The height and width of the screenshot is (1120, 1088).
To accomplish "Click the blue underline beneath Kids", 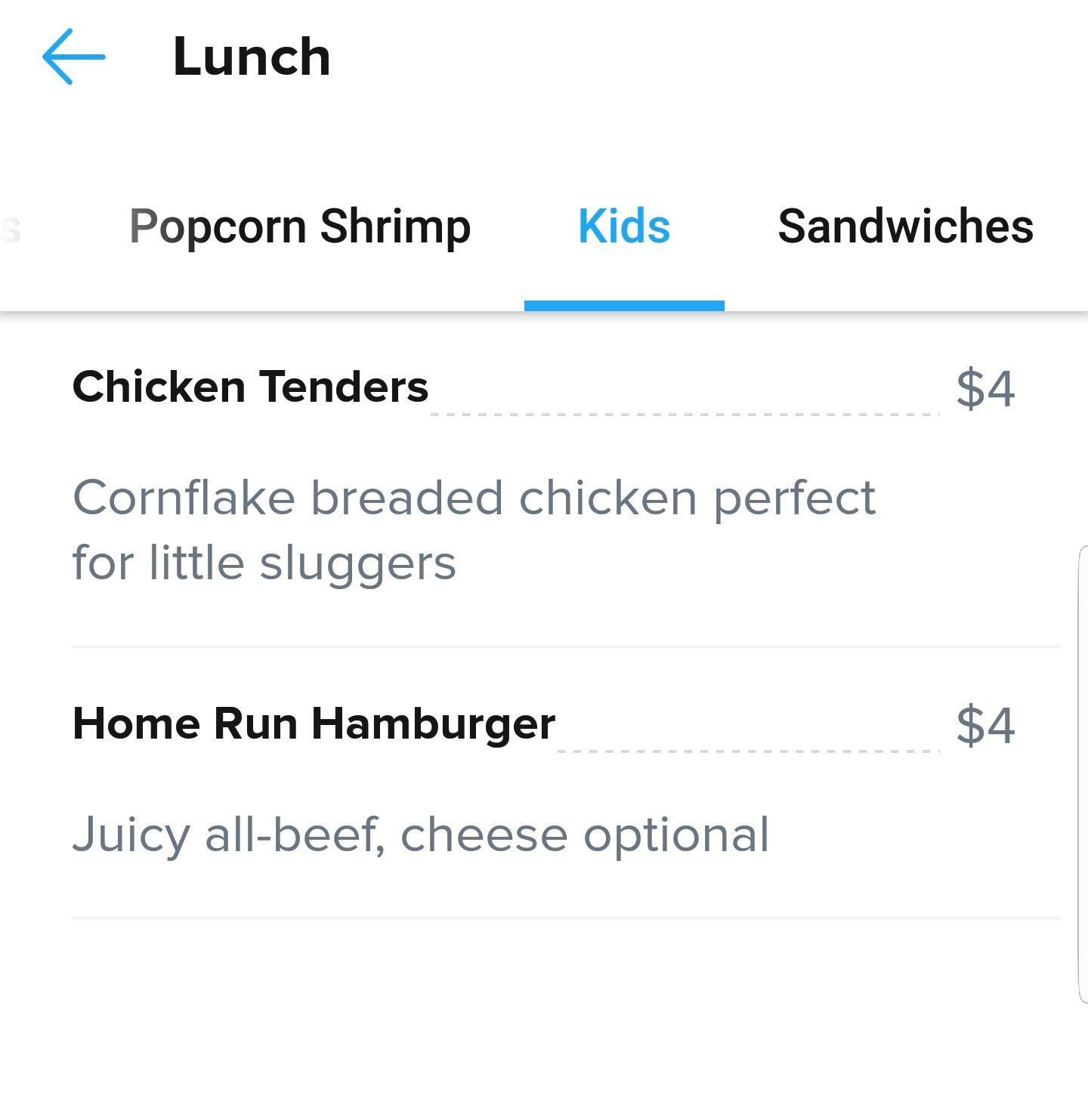I will (x=624, y=305).
